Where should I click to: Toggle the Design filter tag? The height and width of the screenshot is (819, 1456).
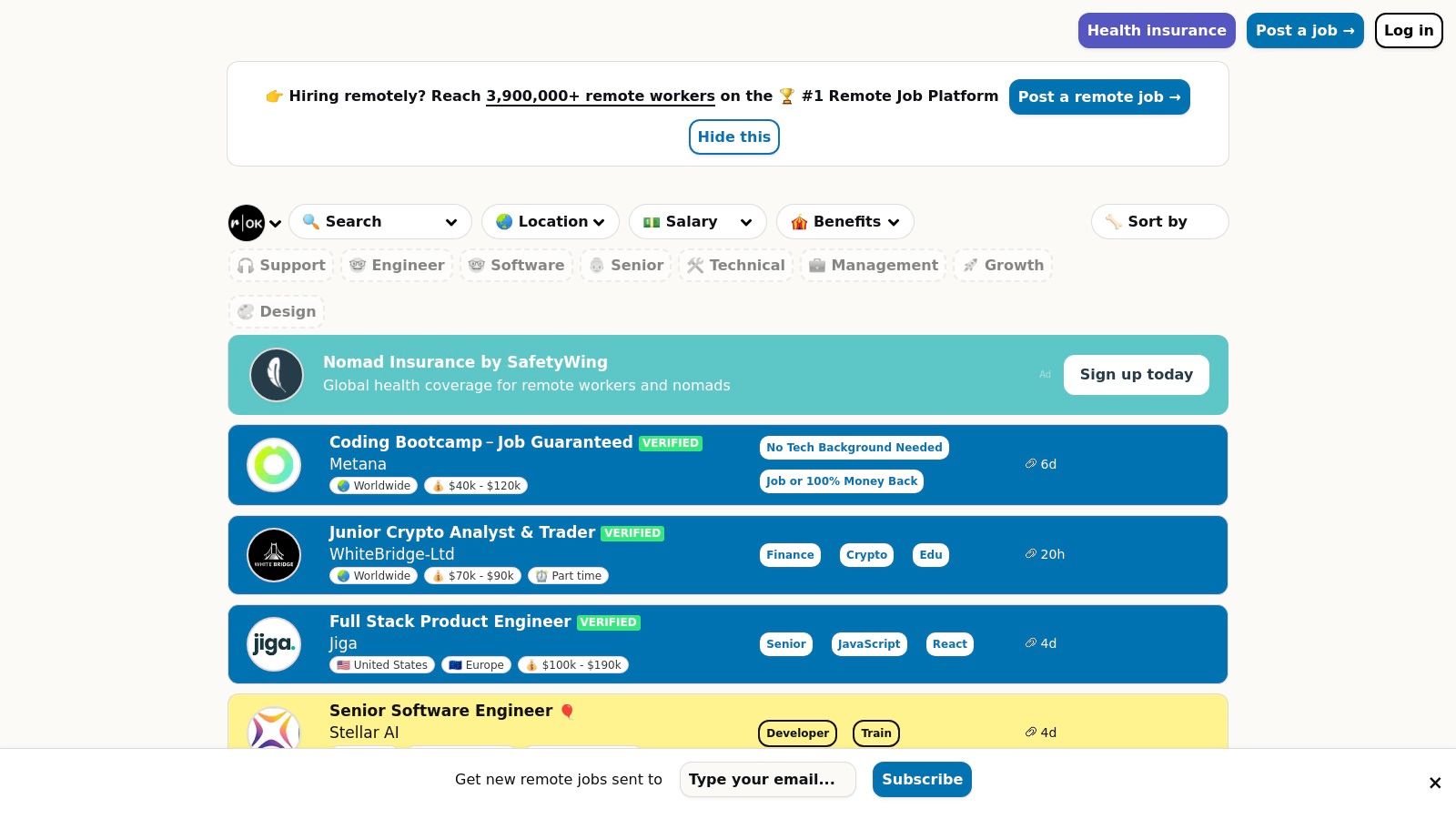[276, 311]
